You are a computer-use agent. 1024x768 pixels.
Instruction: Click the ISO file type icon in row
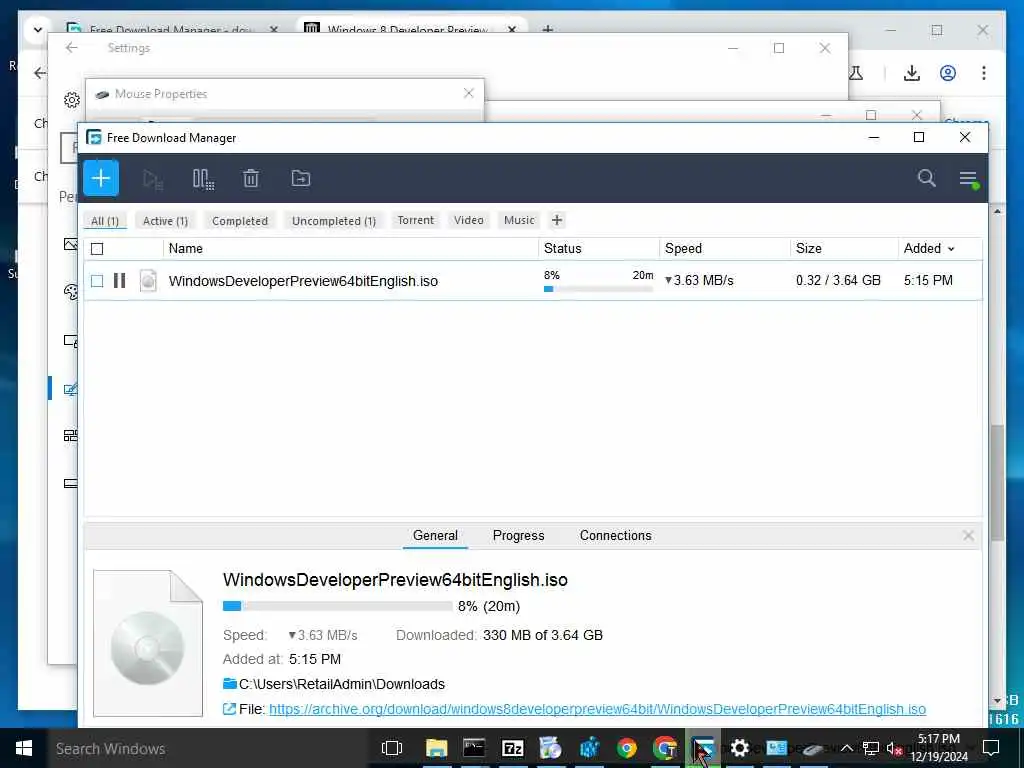[x=148, y=281]
